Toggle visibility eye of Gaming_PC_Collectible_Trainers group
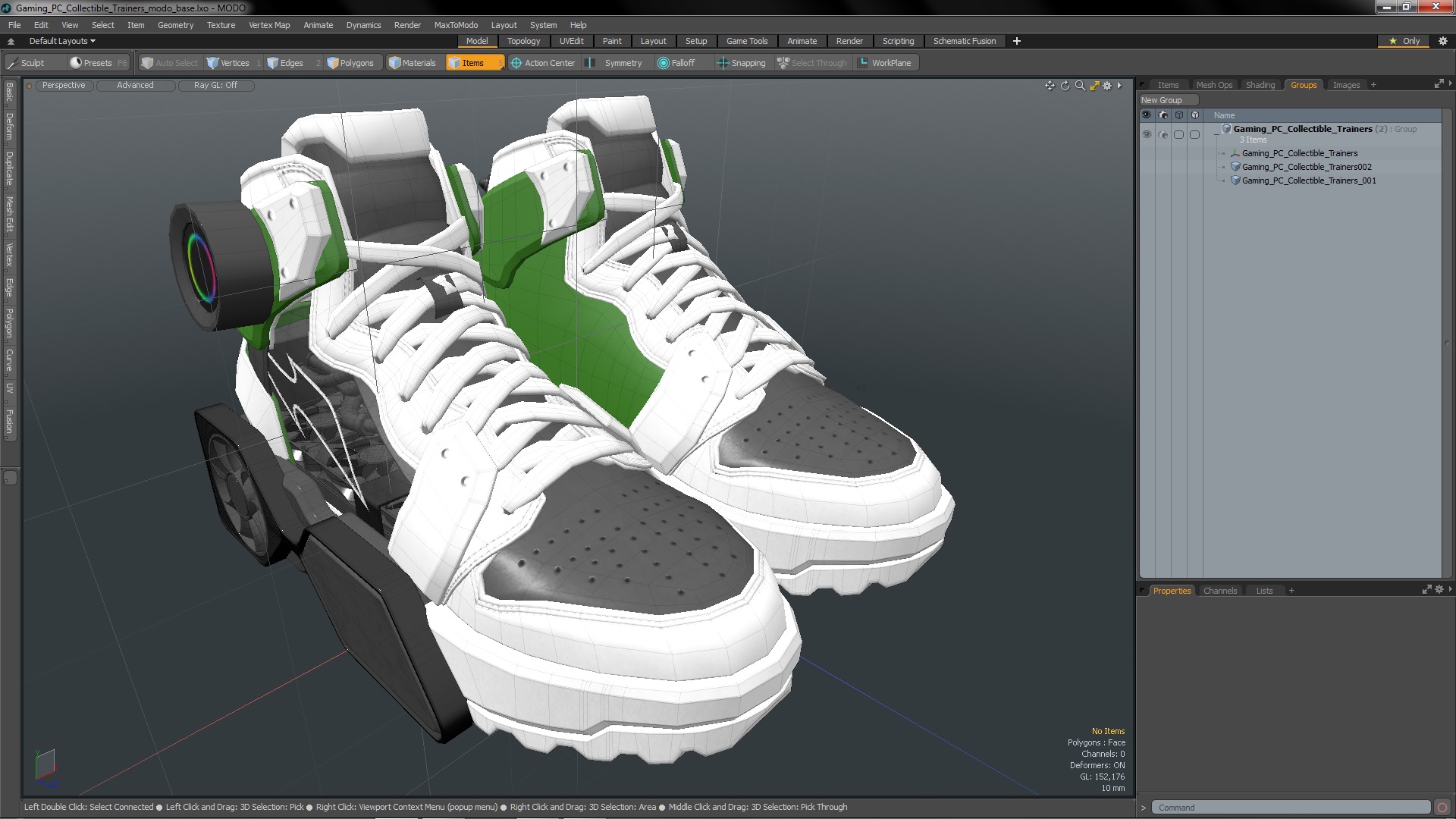Screen dimensions: 1456x819 click(x=1147, y=134)
